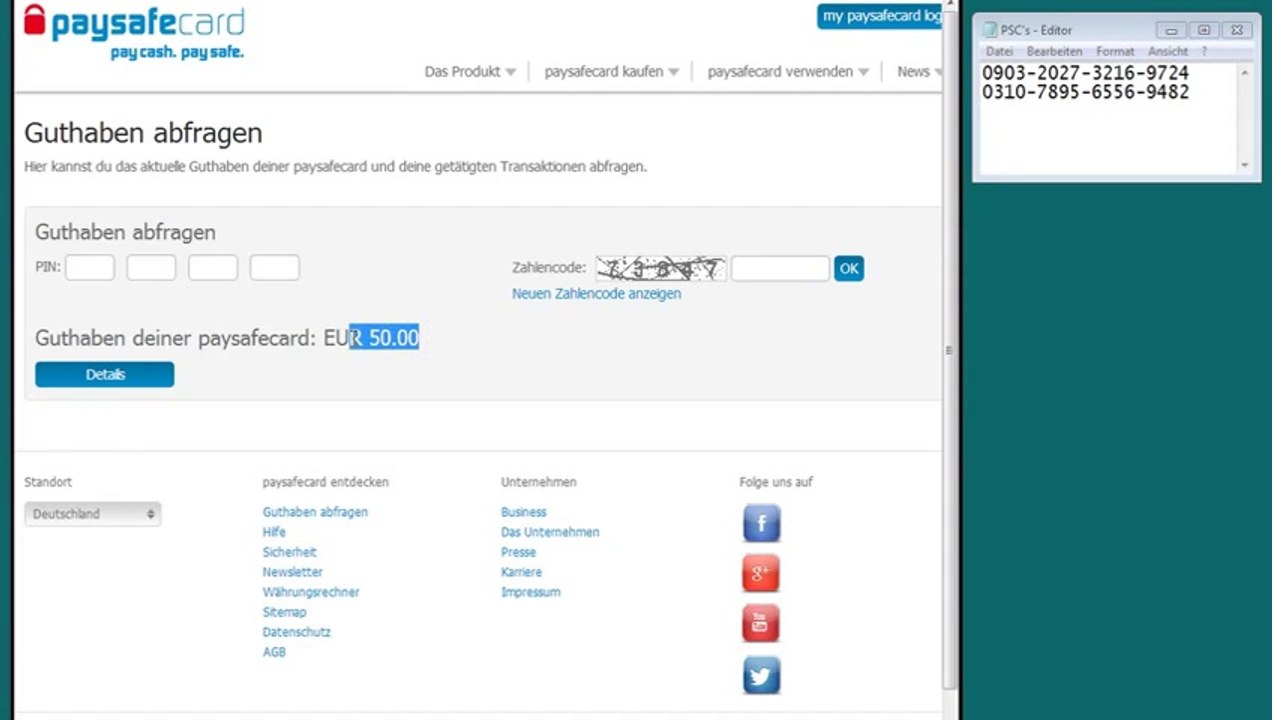Open the Format menu in Editor
This screenshot has height=720, width=1272.
[1115, 51]
